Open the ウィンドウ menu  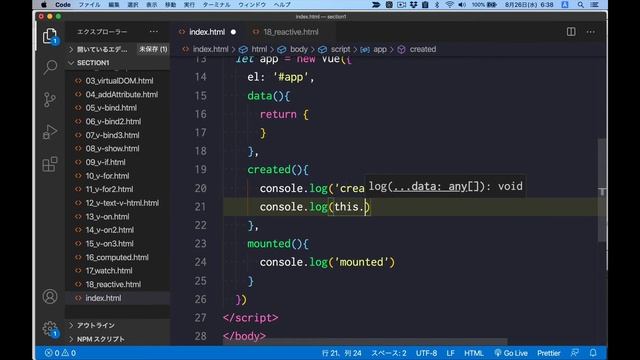[x=252, y=5]
